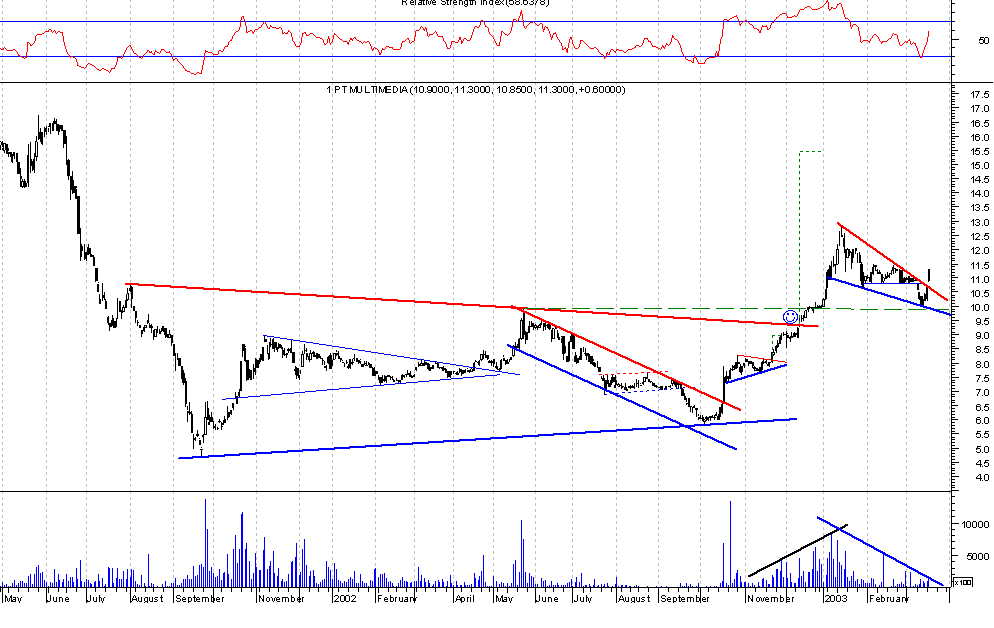Click the 12.5 price axis label

[x=980, y=236]
